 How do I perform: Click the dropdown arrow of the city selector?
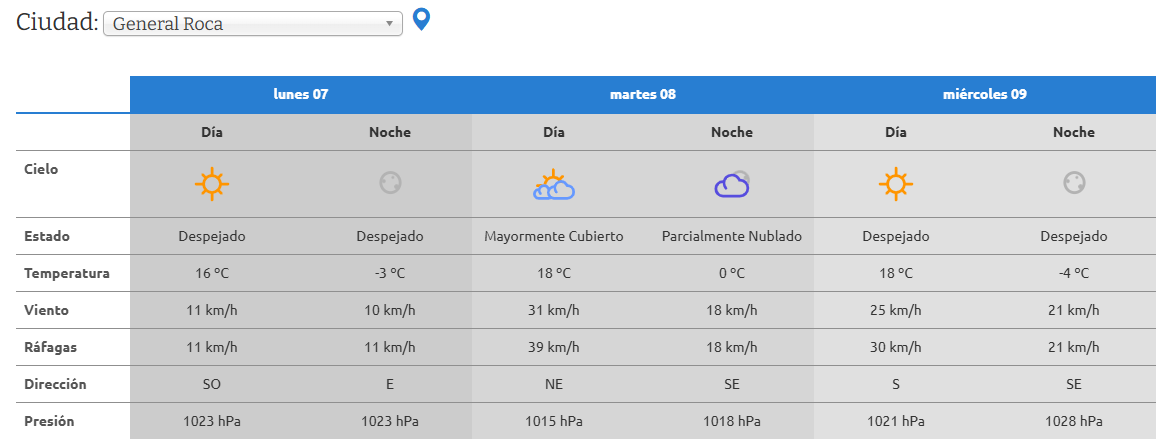[389, 24]
